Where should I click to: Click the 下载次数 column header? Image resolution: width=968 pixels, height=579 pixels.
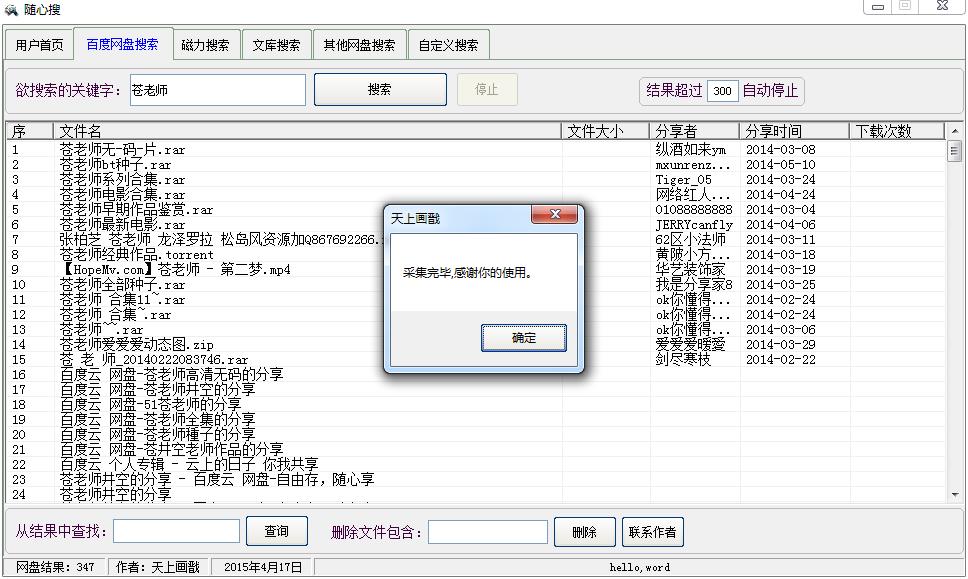click(896, 131)
